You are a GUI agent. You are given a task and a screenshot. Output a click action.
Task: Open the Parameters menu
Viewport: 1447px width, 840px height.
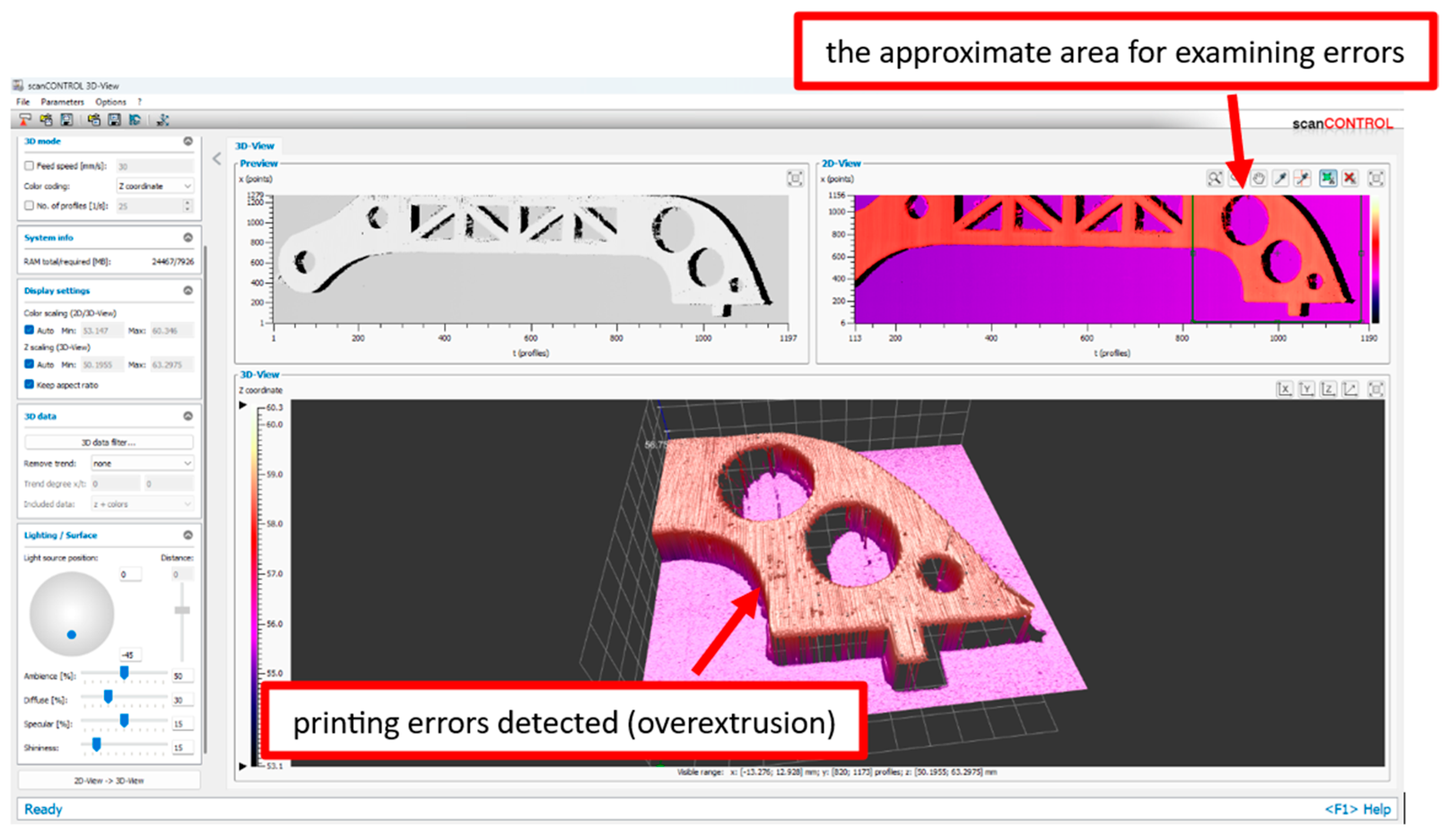click(62, 102)
